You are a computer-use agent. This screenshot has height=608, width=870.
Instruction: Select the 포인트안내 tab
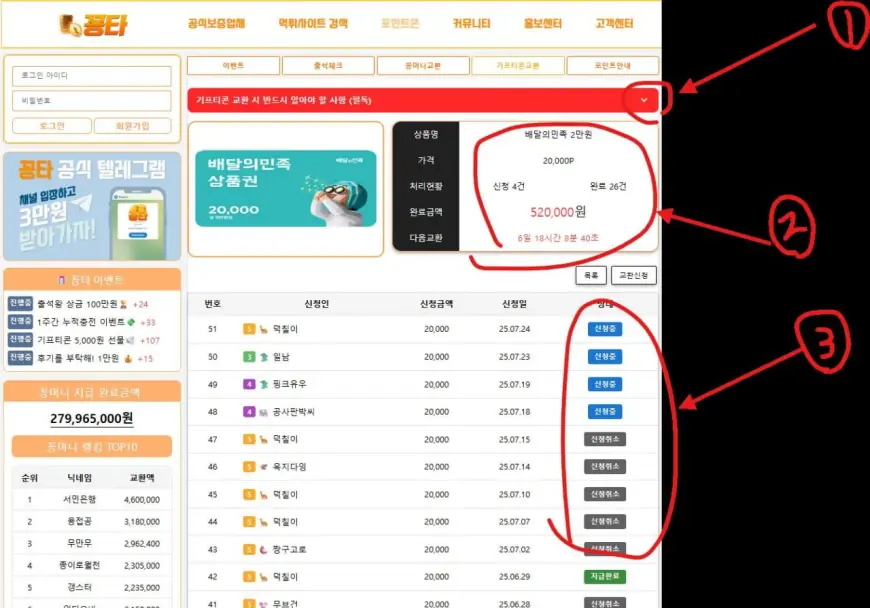612,66
